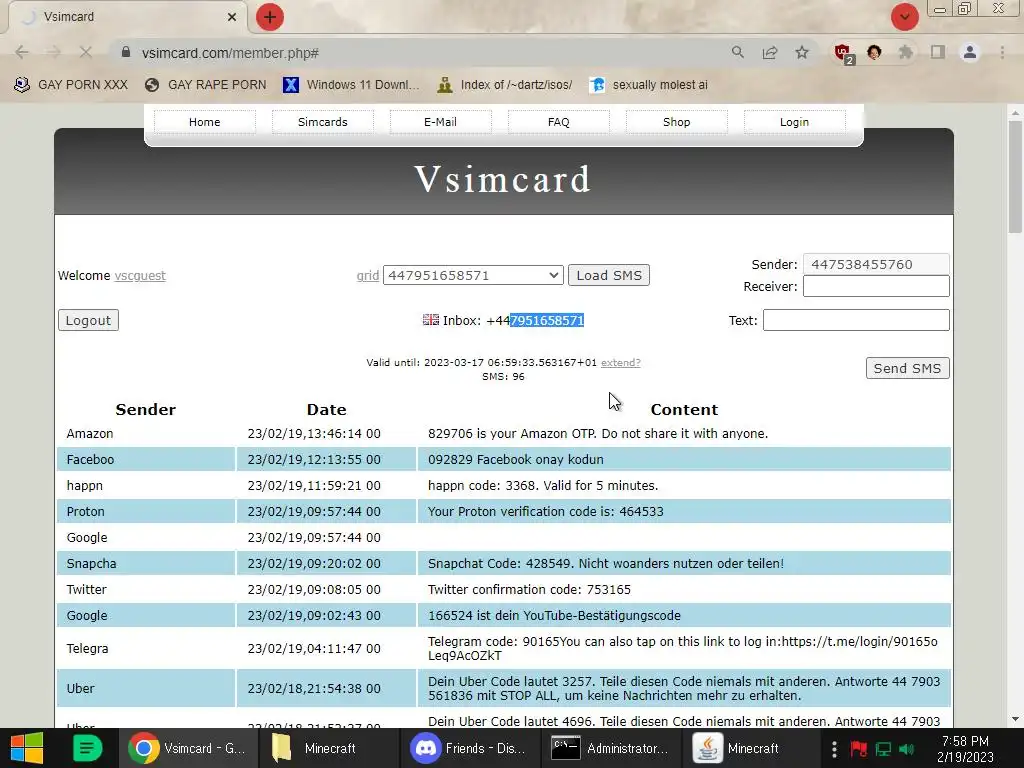
Task: Click the address bar URL
Action: pyautogui.click(x=230, y=53)
